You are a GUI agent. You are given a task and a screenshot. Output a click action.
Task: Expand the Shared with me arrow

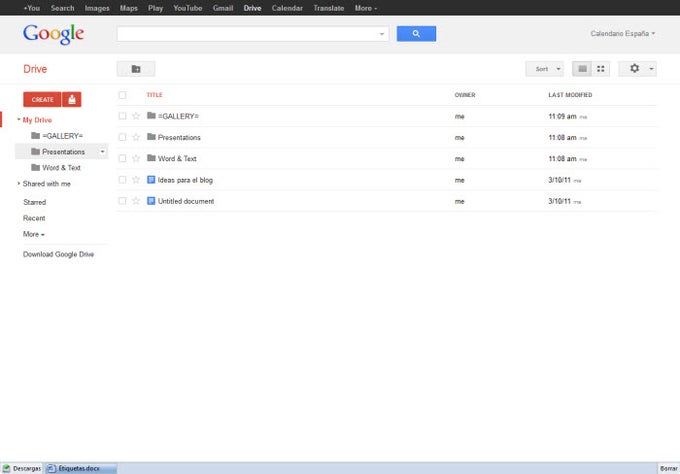tap(19, 183)
